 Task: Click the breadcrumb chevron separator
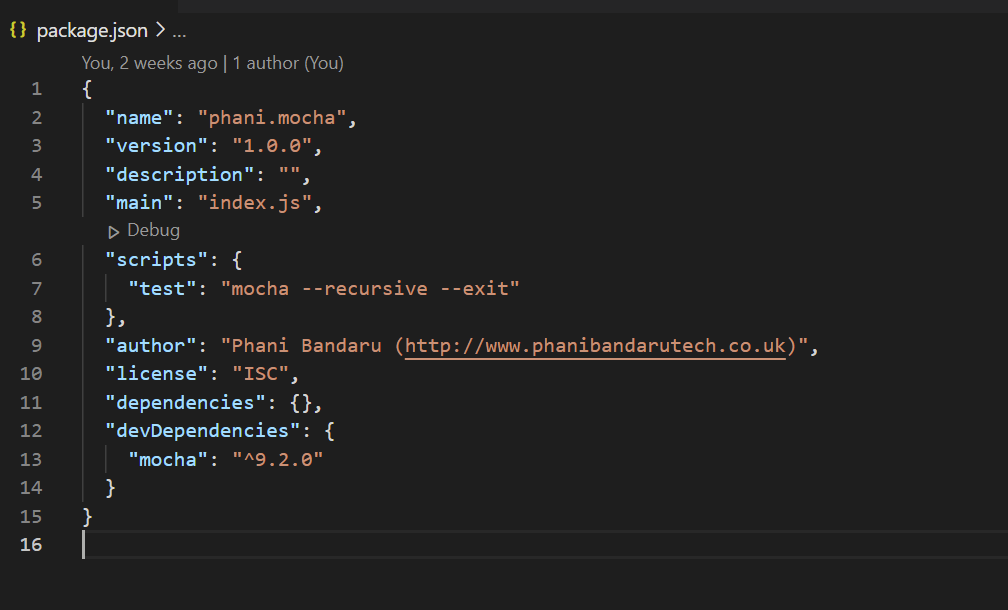pos(160,30)
